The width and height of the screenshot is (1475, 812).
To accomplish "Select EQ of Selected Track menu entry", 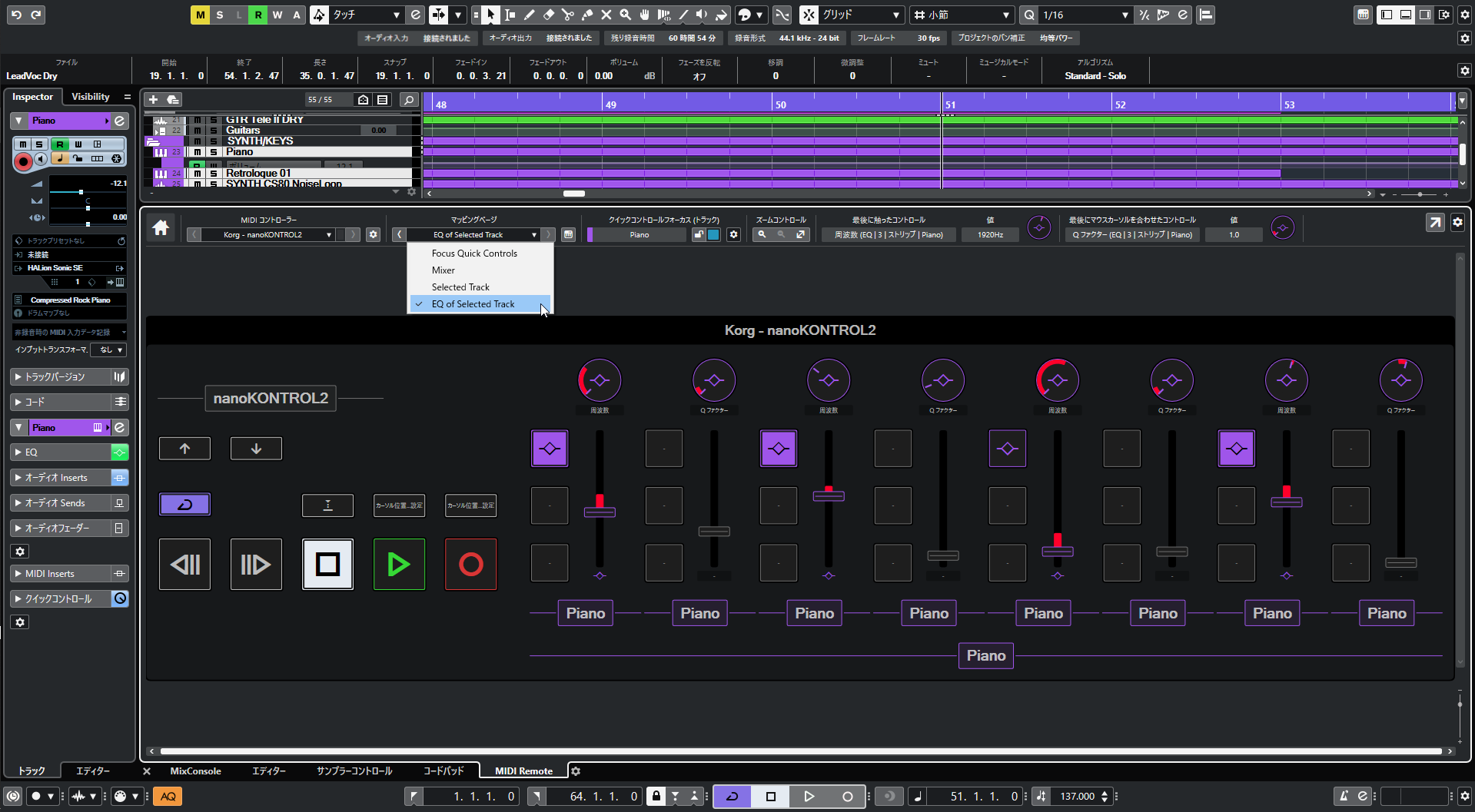I will pos(480,304).
